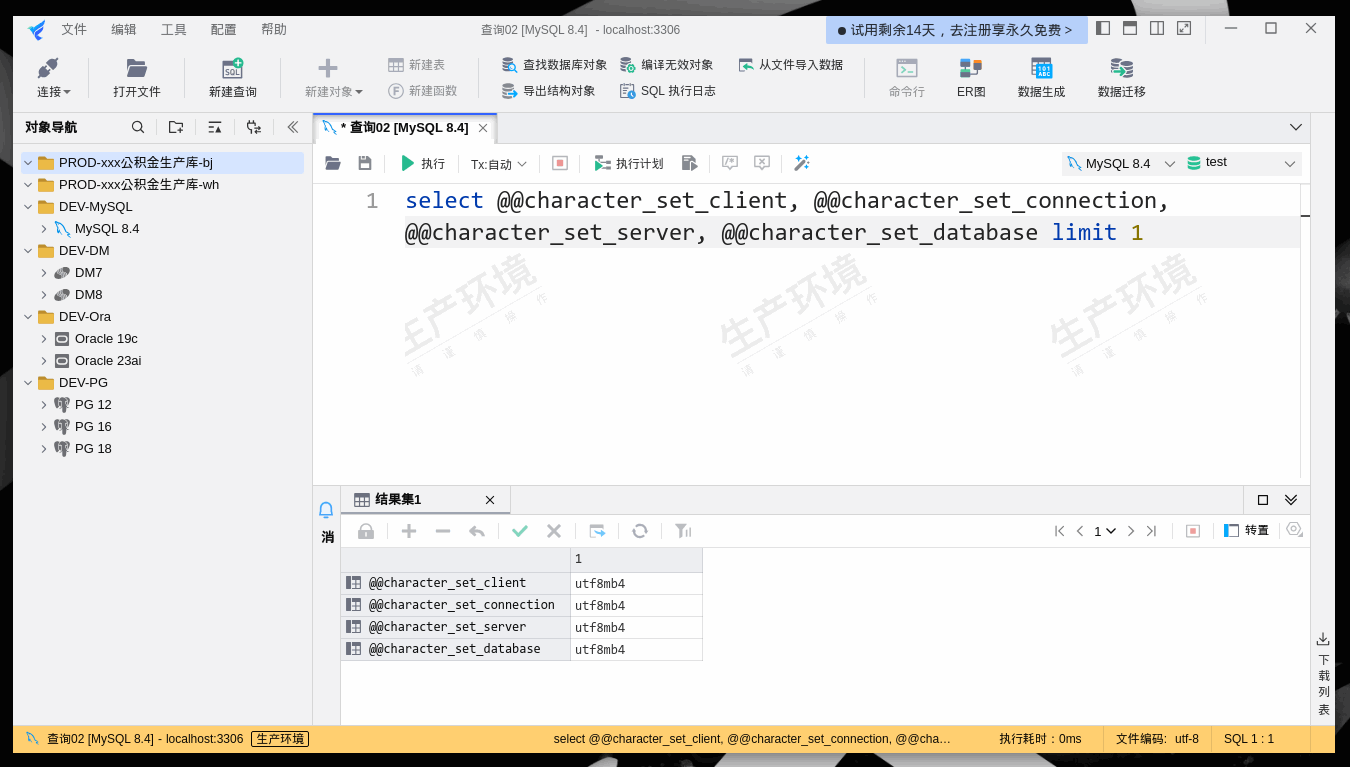Open the 配置 menu
The height and width of the screenshot is (767, 1350).
click(224, 29)
